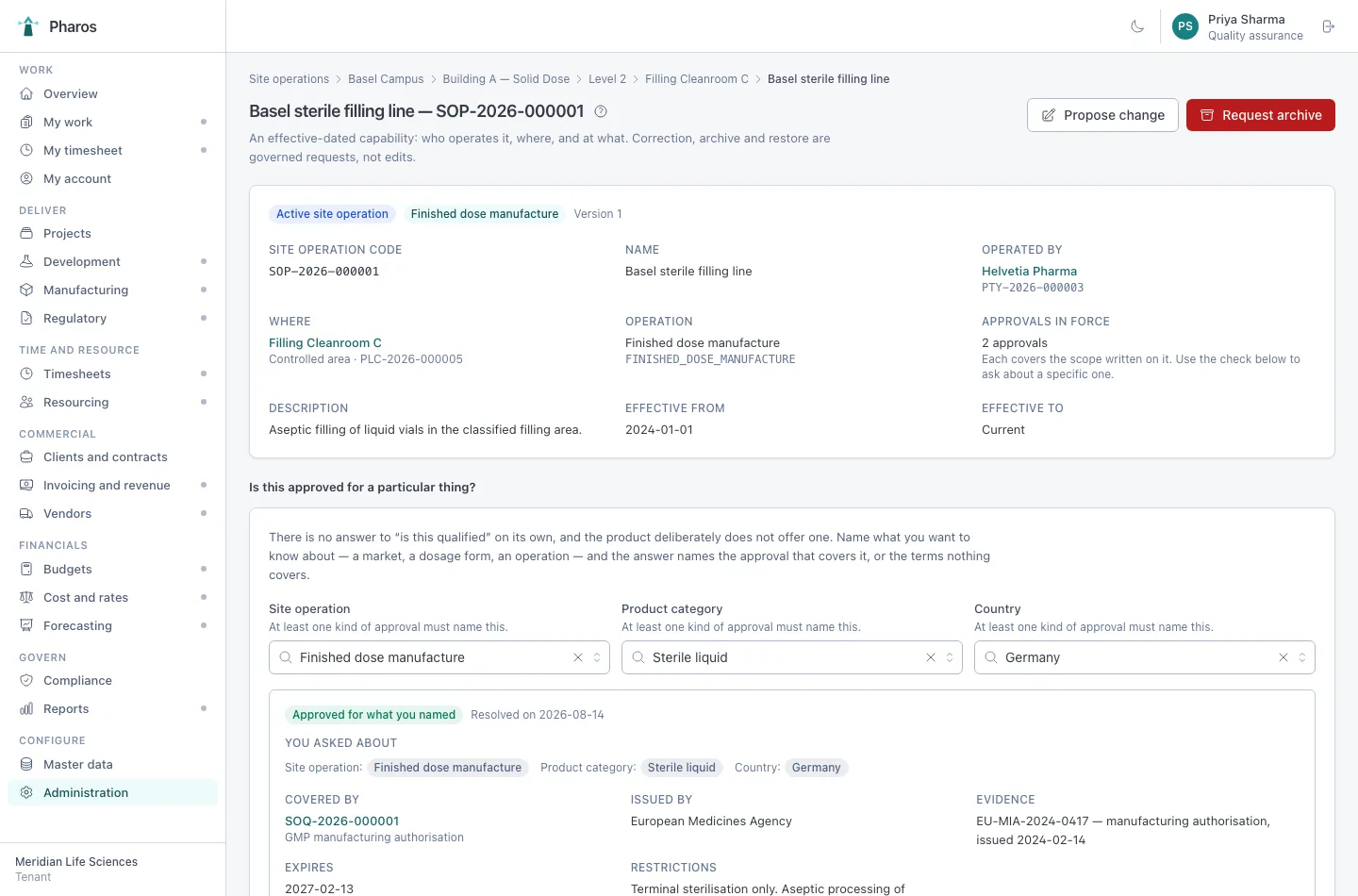Clear the Country selection Germany
This screenshot has height=896, width=1358.
tap(1283, 657)
